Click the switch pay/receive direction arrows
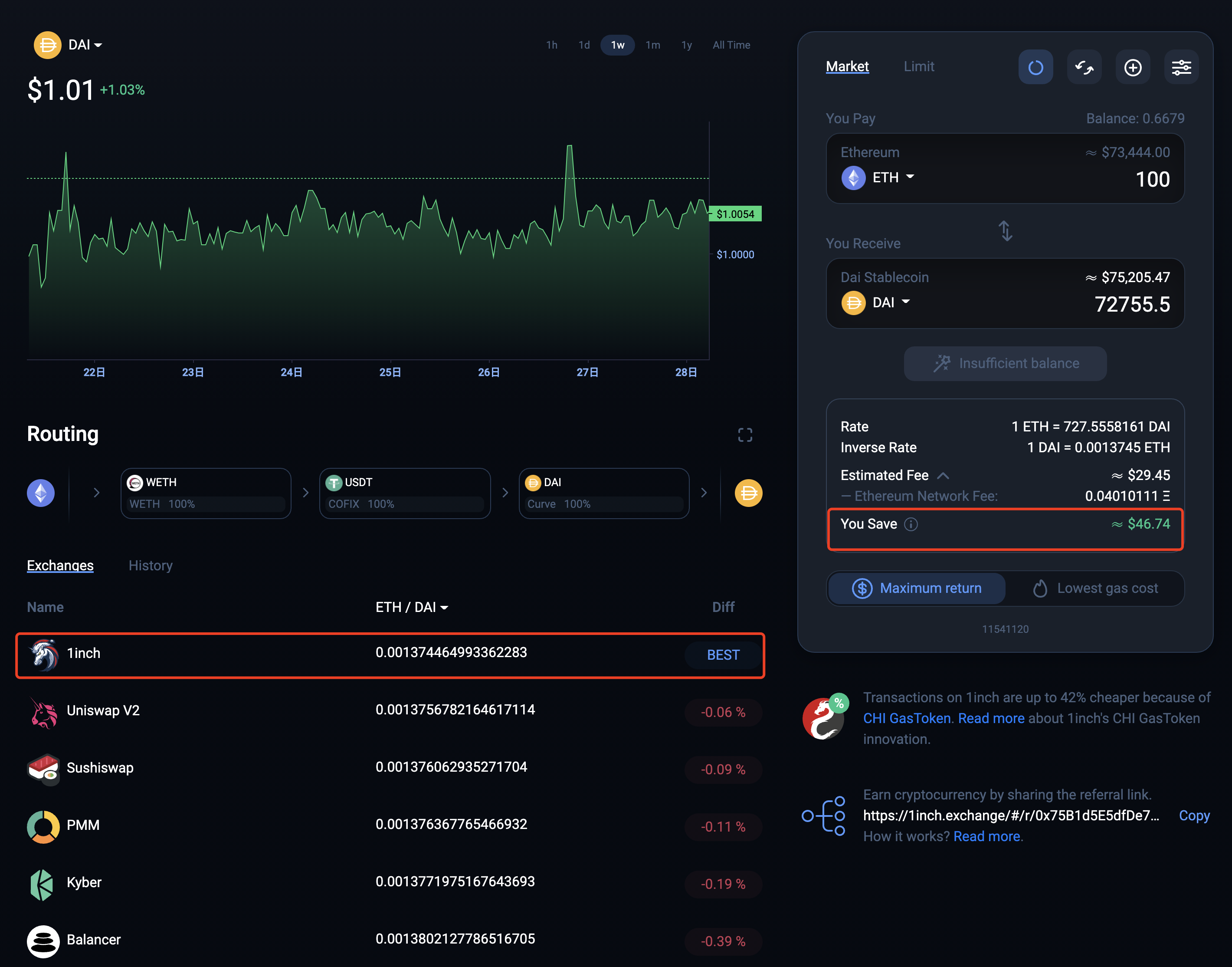This screenshot has height=967, width=1232. point(1005,230)
